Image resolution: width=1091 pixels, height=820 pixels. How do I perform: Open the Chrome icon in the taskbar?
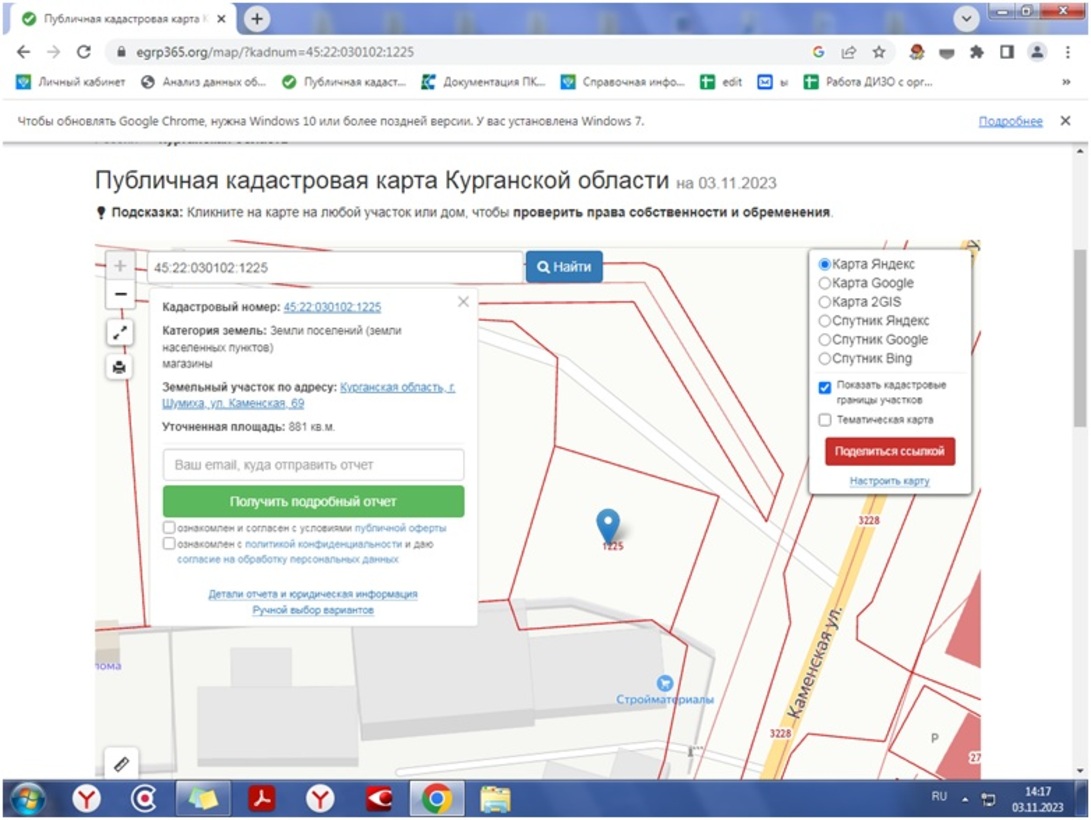tap(436, 799)
